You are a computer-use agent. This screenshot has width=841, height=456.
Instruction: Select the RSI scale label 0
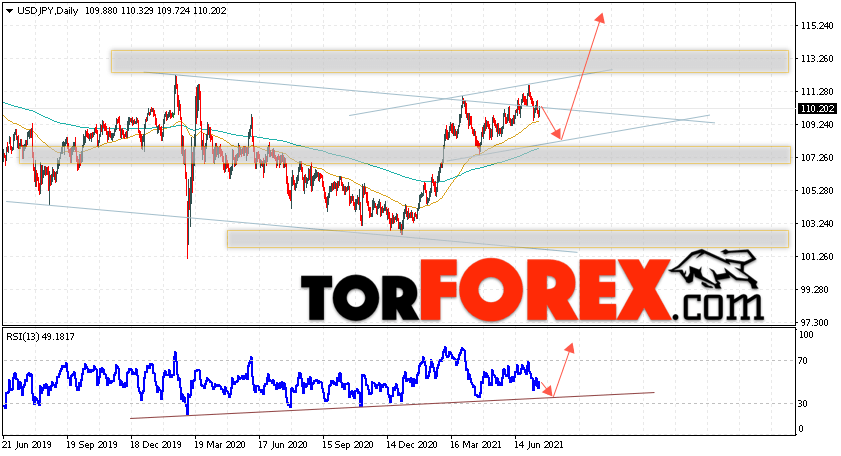801,429
